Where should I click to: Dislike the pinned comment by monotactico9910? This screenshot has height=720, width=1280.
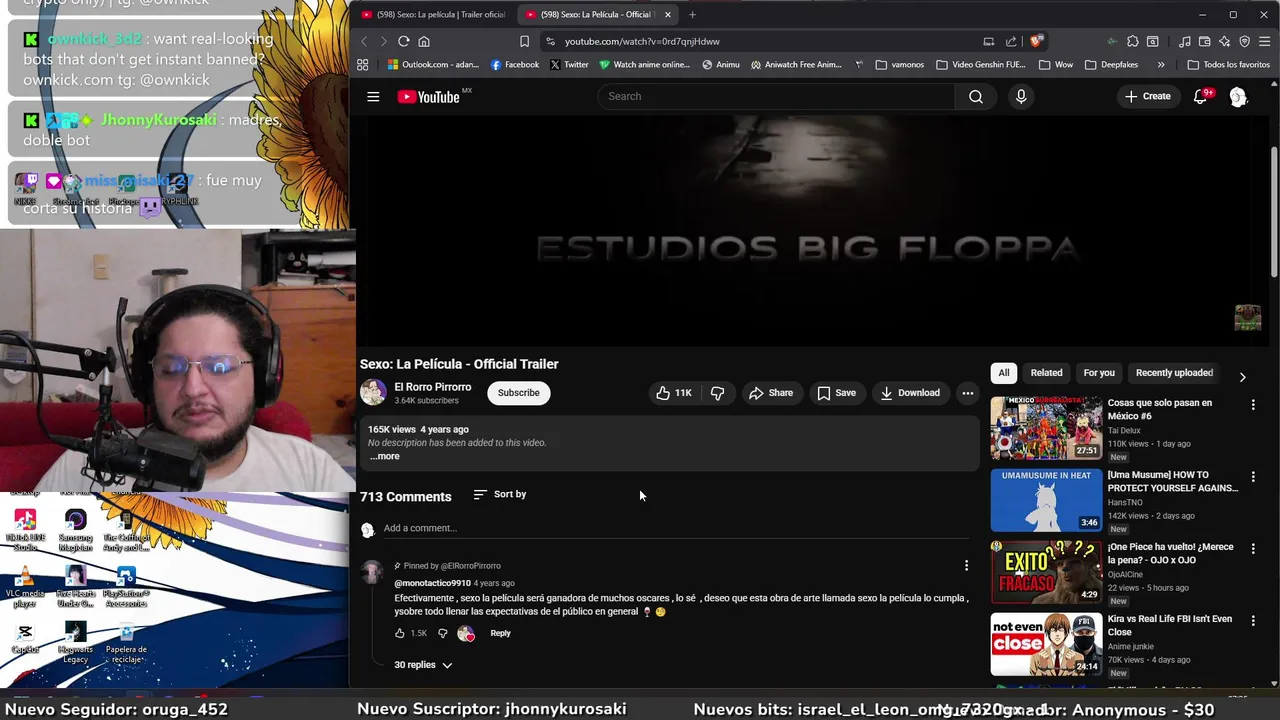[x=443, y=633]
